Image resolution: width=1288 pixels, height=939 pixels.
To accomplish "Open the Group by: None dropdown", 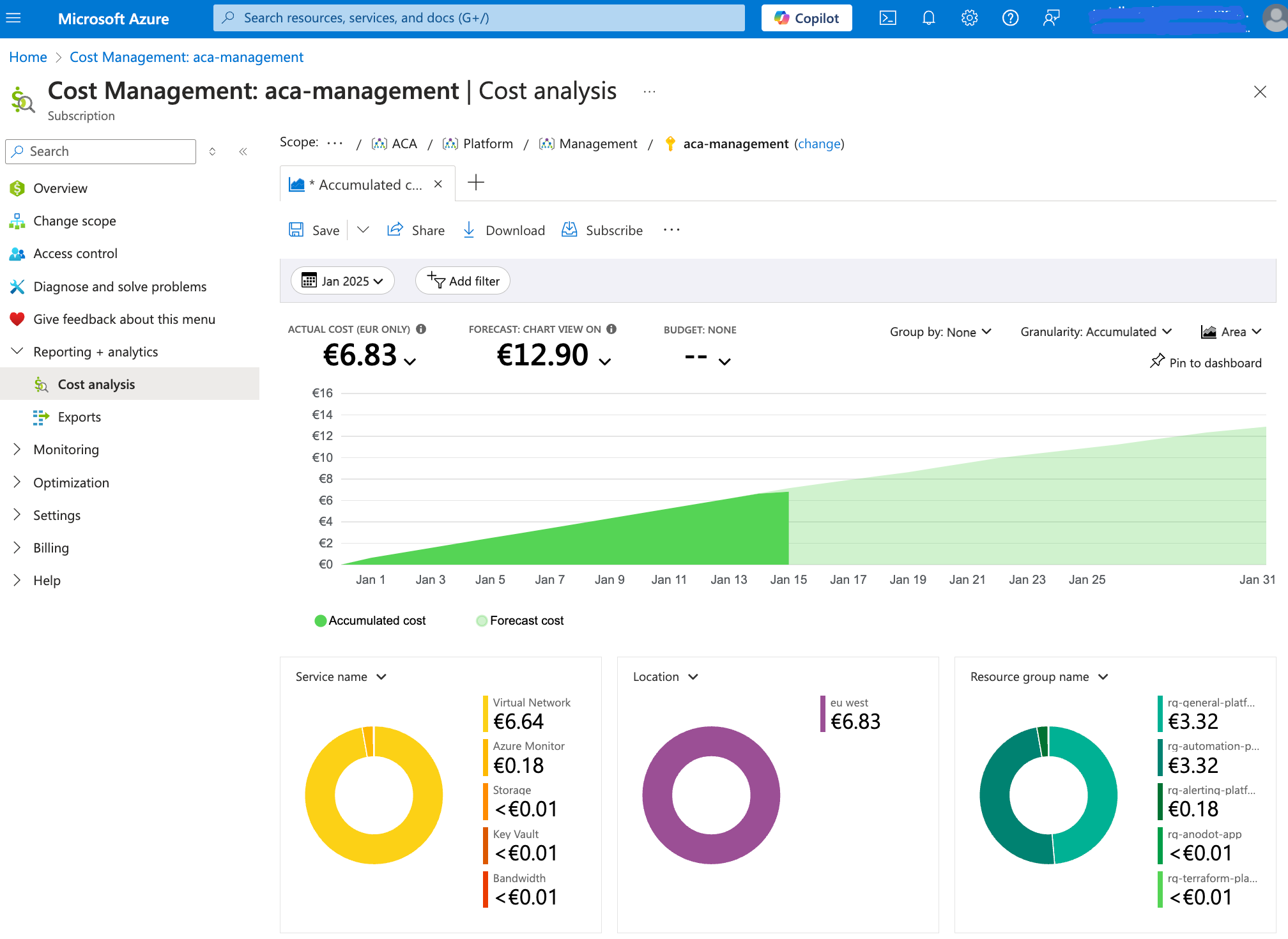I will point(940,332).
